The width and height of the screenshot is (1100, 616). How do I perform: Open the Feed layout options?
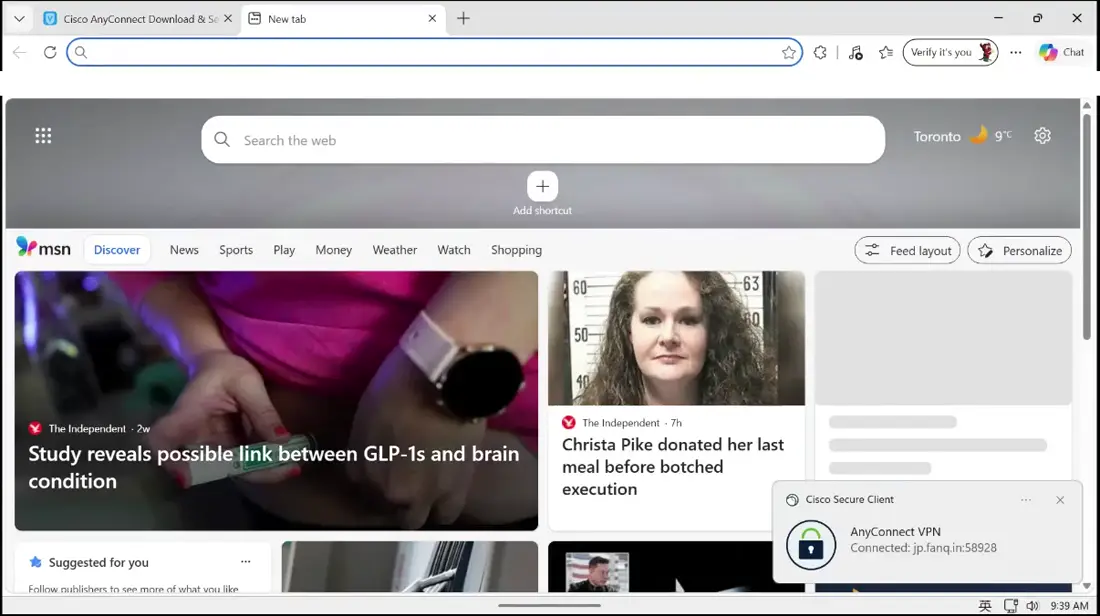[x=907, y=250]
